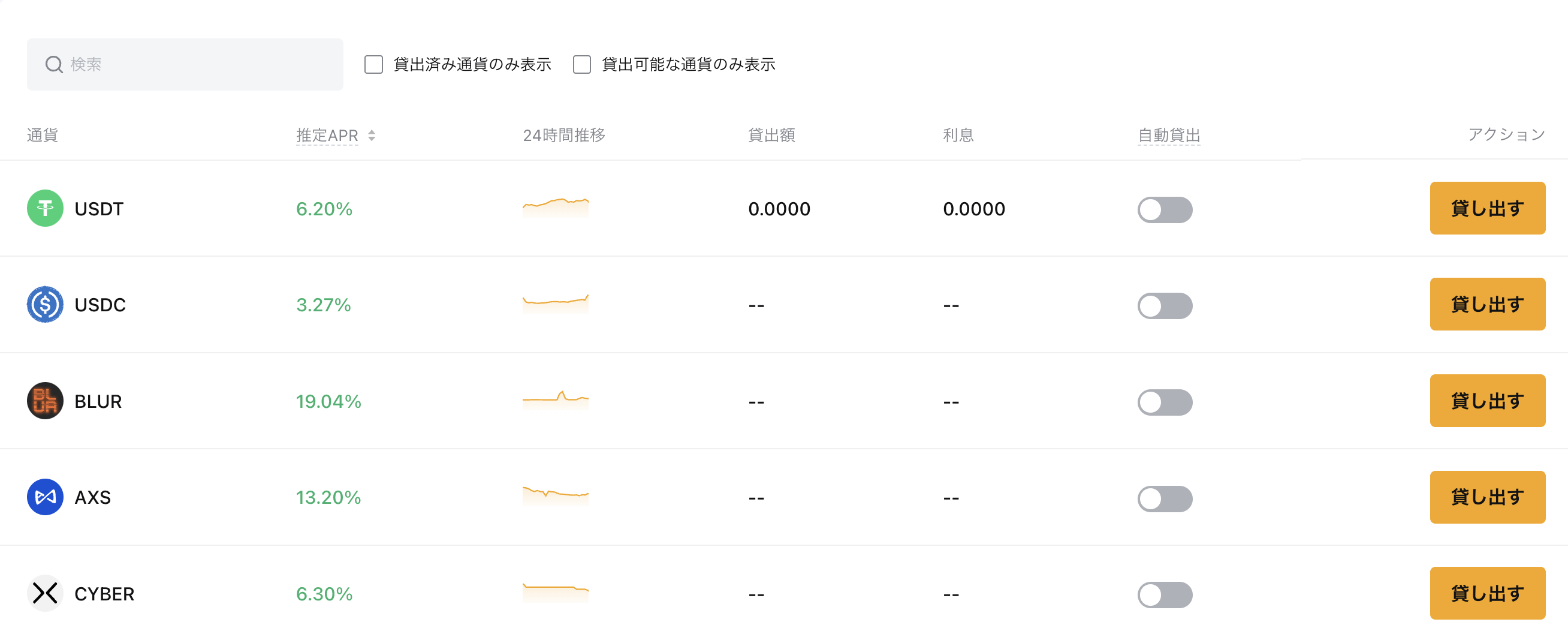Enable auto-lend toggle for USDC
Image resolution: width=1568 pixels, height=631 pixels.
[1165, 307]
